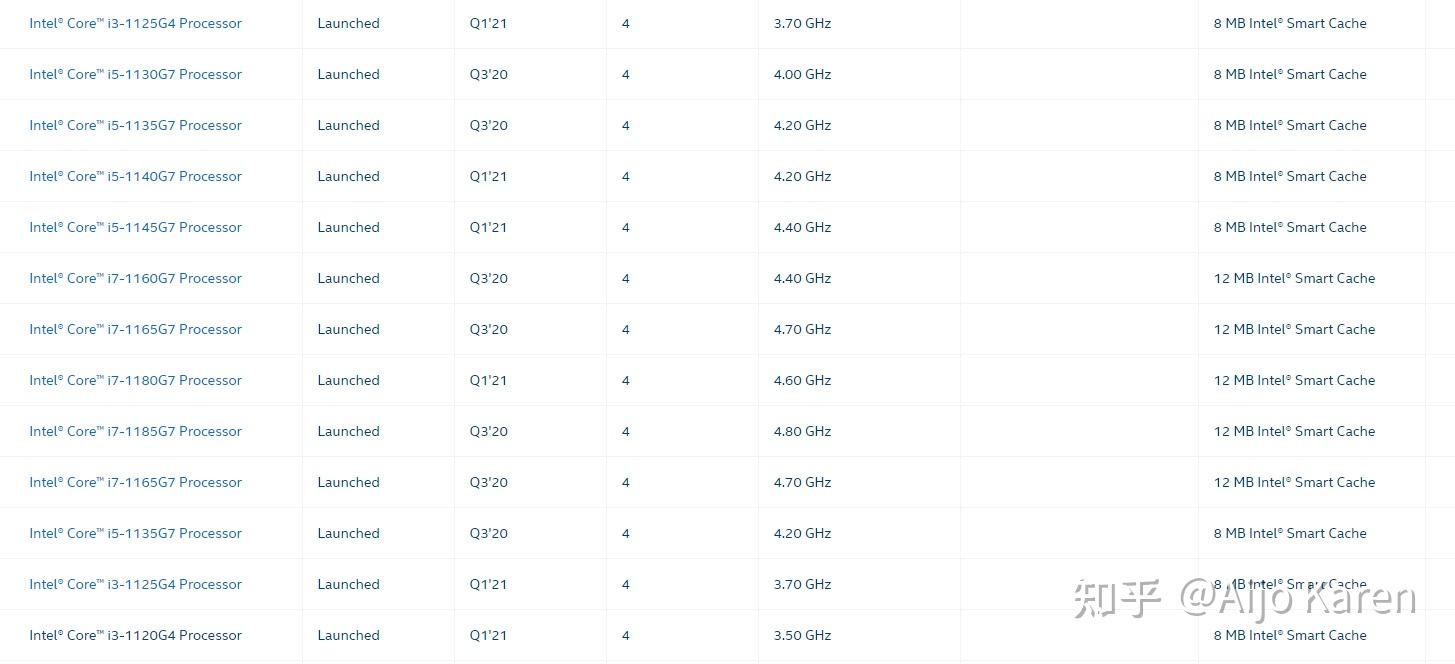Open the Intel Core i5-1130G7 Processor link
The height and width of the screenshot is (664, 1455).
(x=135, y=74)
